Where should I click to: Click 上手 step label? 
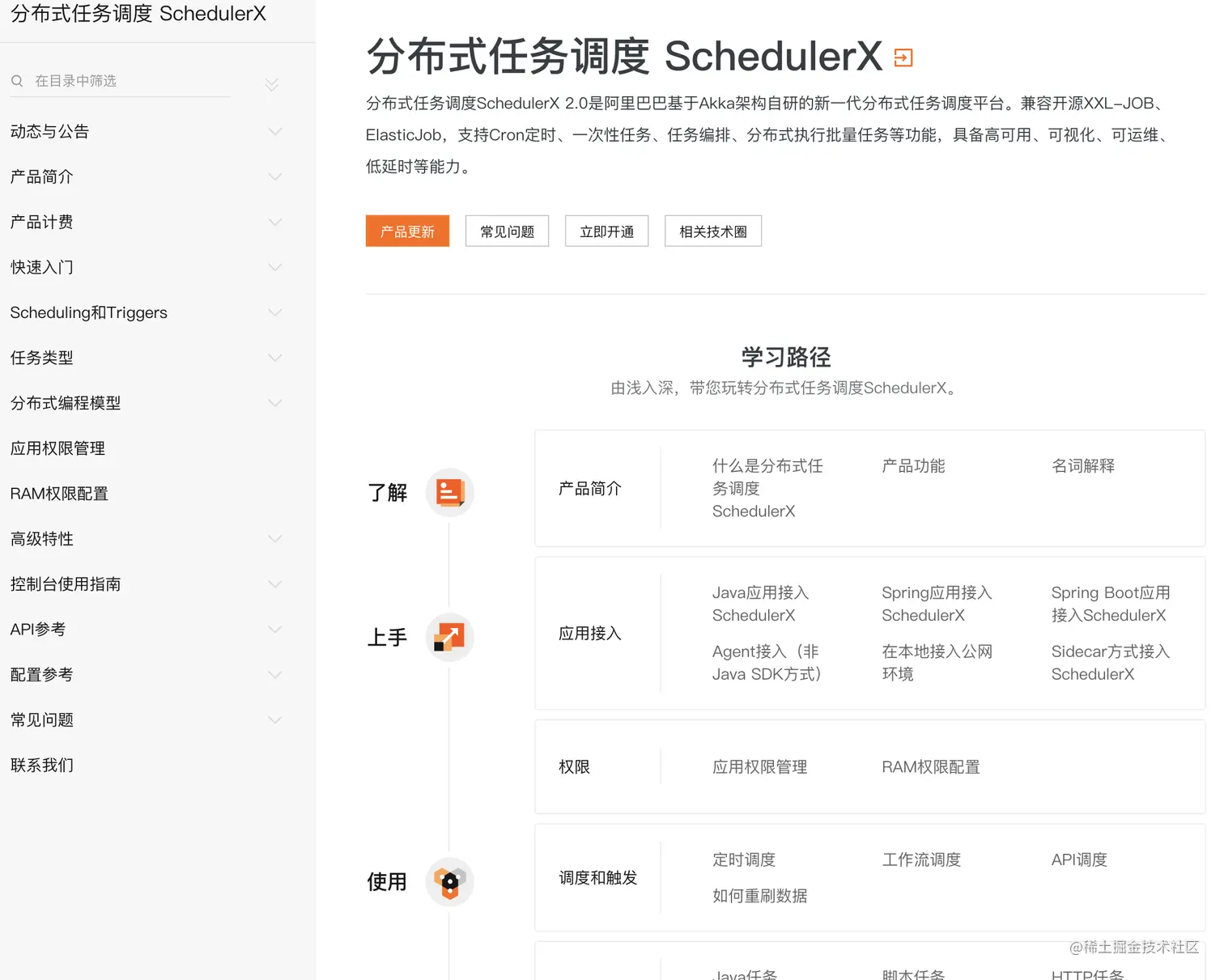pos(387,637)
